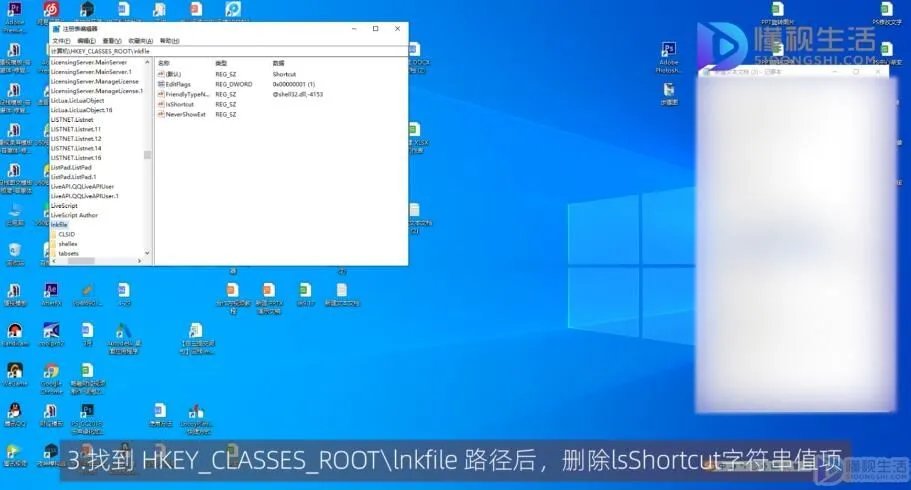The height and width of the screenshot is (490, 911).
Task: Select LISTNET.Listnet.16 key
Action: (x=76, y=158)
